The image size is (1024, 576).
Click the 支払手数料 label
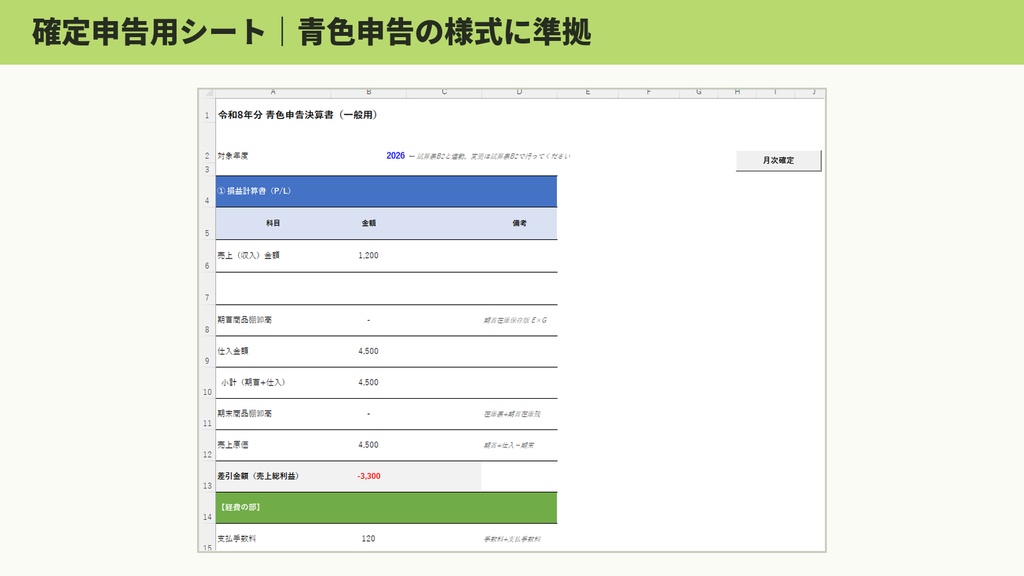[x=236, y=539]
